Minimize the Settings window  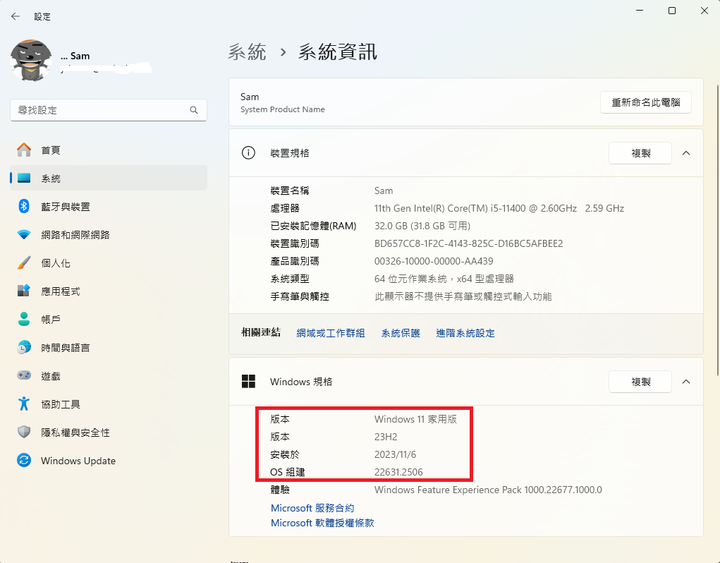[x=640, y=11]
